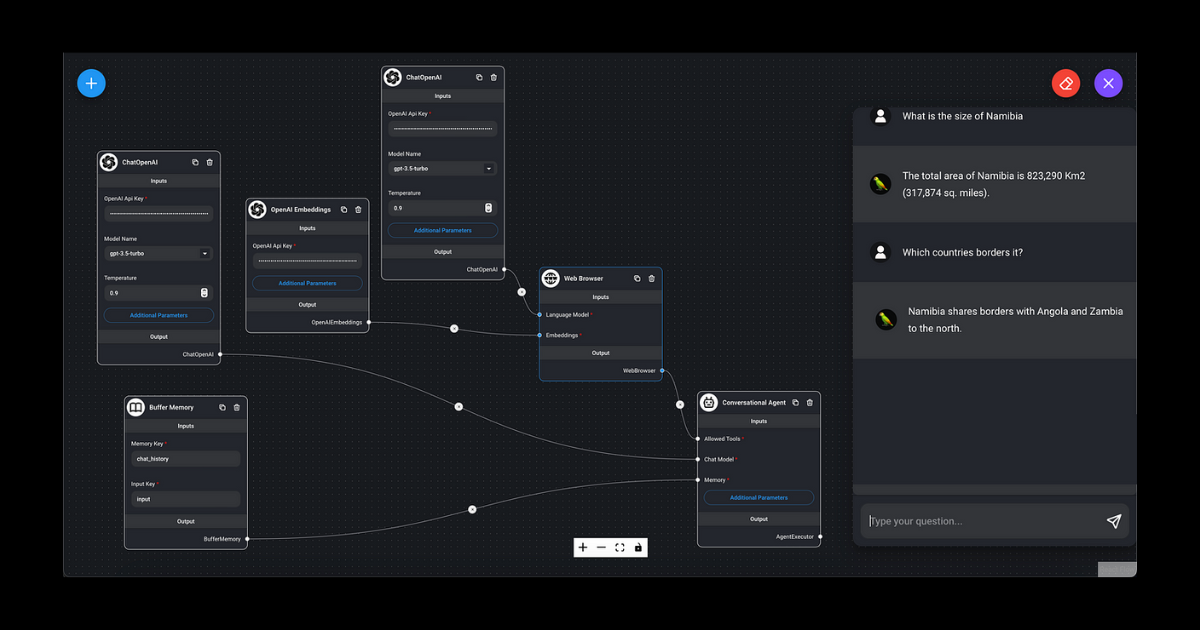The image size is (1200, 630).
Task: Toggle the canvas lock control
Action: point(638,547)
